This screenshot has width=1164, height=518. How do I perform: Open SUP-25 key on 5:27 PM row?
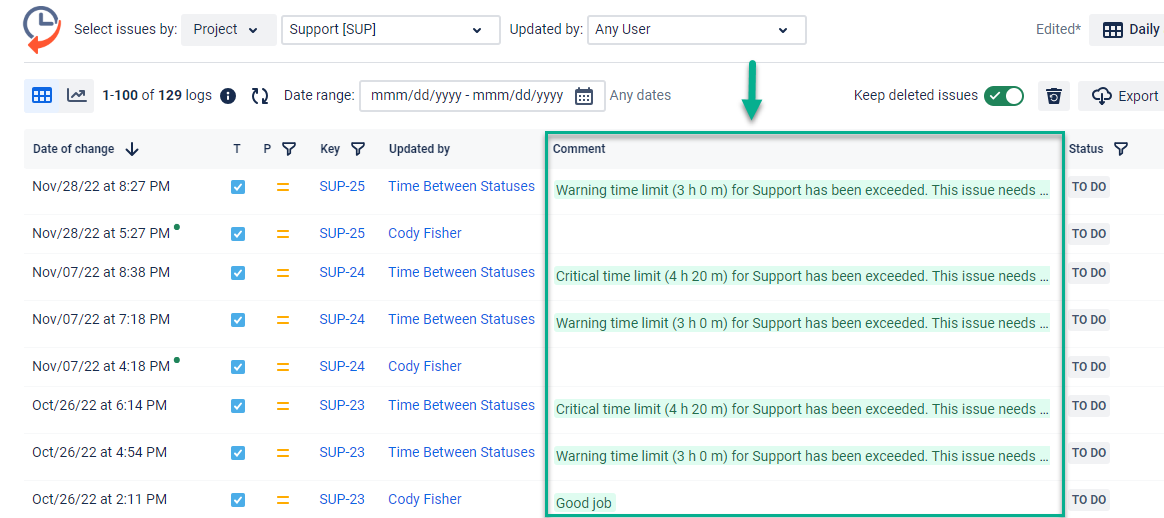click(x=342, y=233)
